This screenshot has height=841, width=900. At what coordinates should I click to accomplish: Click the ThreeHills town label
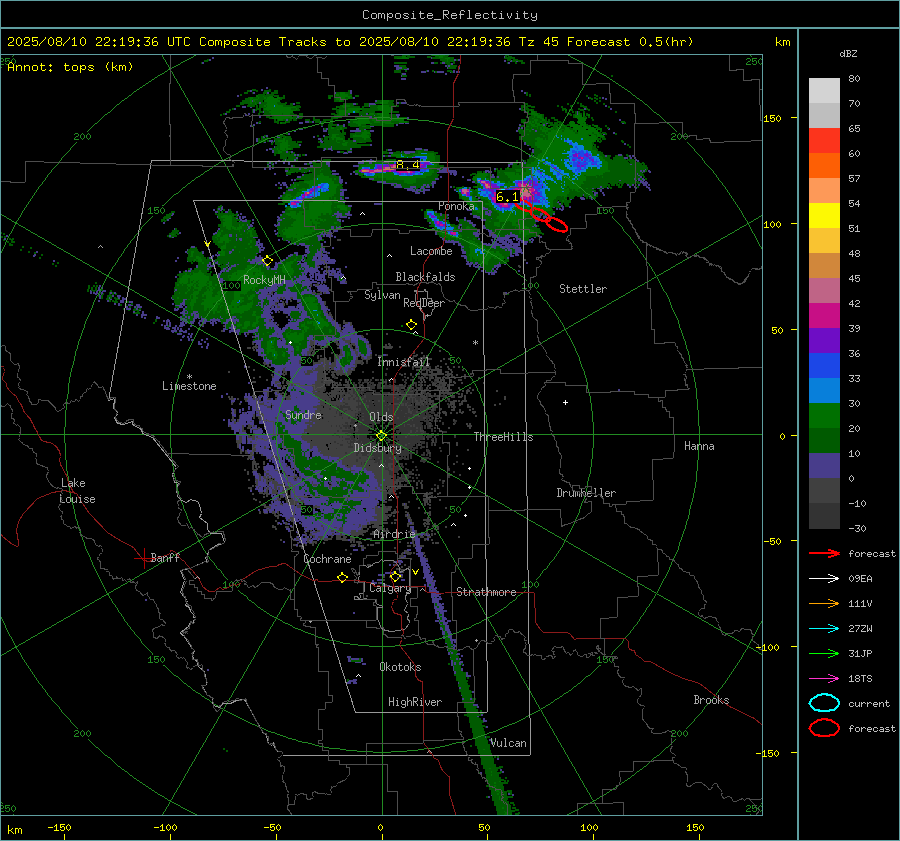(x=503, y=437)
